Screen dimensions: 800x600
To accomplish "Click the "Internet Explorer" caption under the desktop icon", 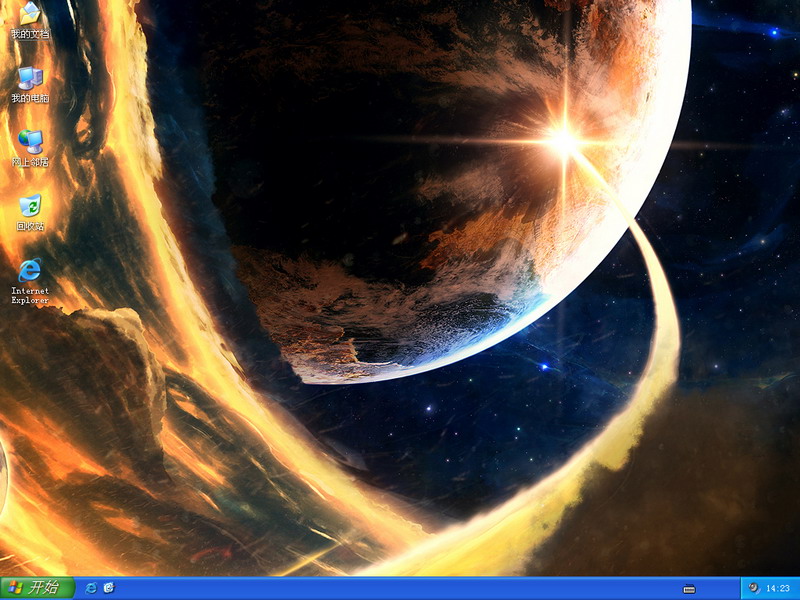I will point(30,295).
